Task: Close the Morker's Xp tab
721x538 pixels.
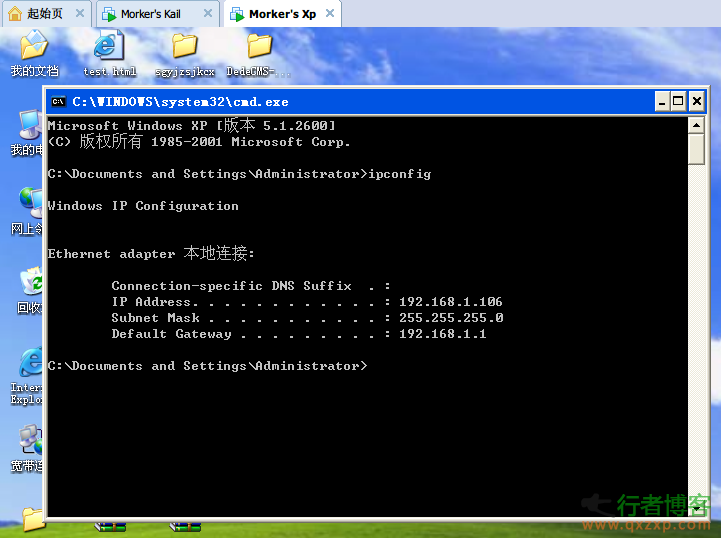Action: (x=330, y=13)
